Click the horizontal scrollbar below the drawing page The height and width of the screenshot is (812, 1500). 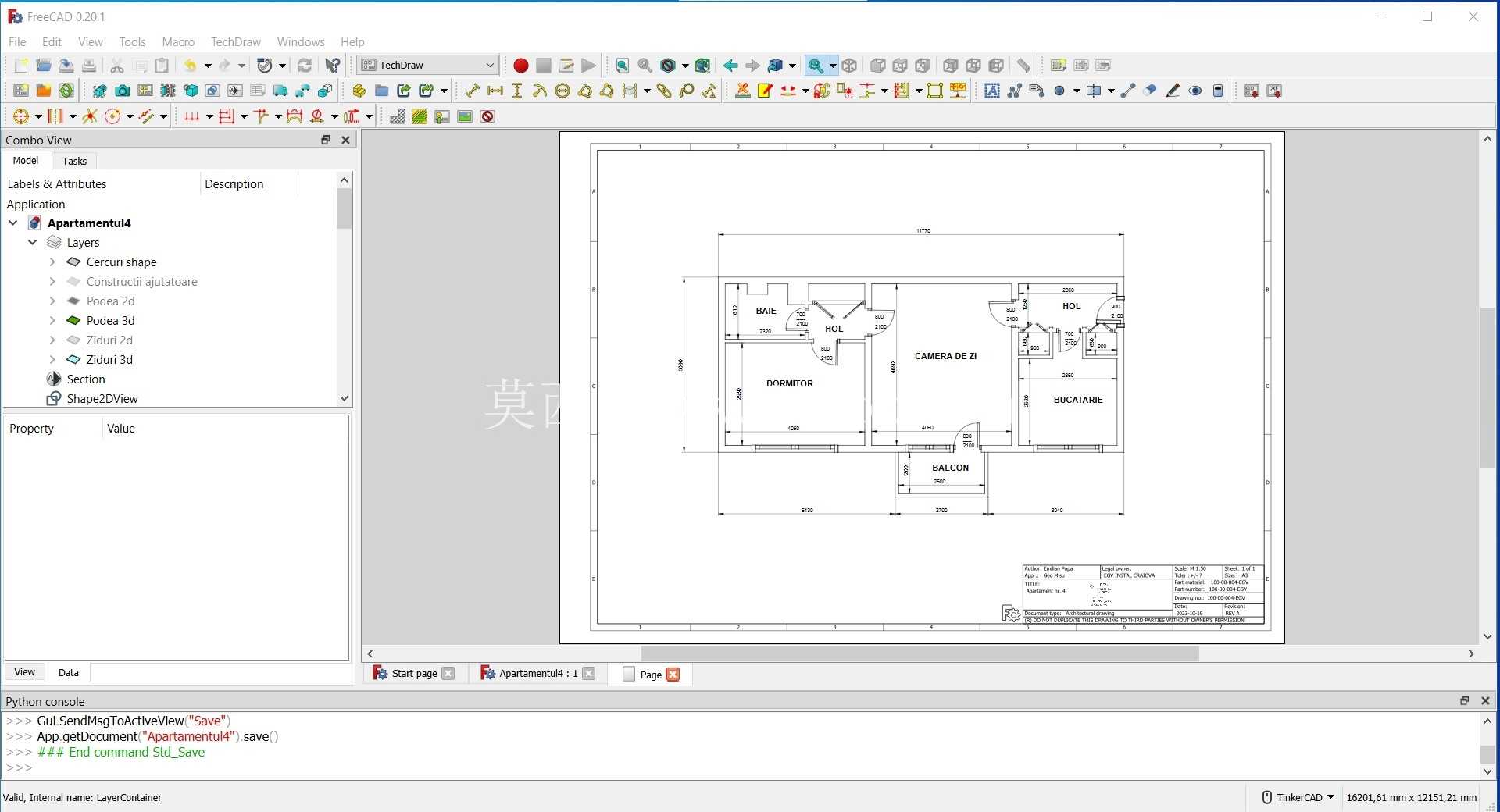920,654
